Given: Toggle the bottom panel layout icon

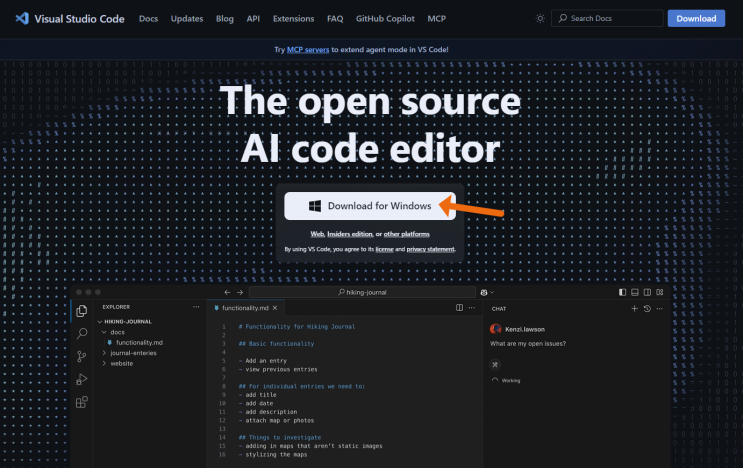Looking at the screenshot, I should click(635, 292).
